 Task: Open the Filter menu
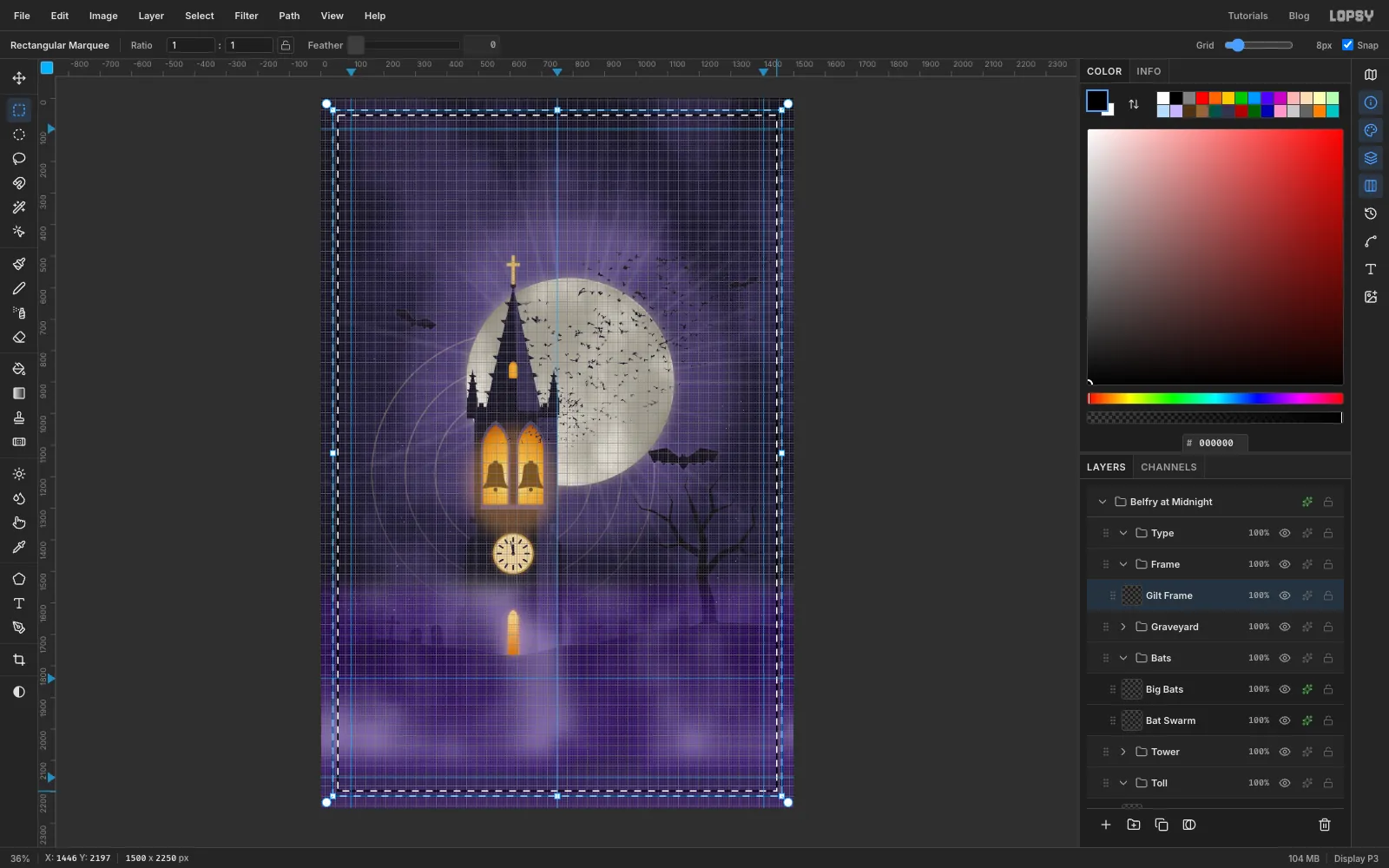pos(247,16)
